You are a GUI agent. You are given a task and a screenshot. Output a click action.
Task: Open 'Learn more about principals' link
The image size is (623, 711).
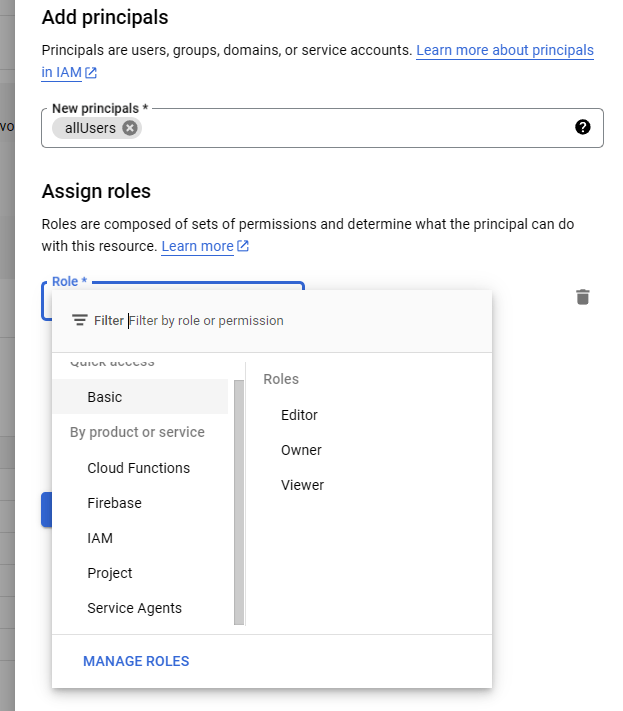(x=504, y=50)
